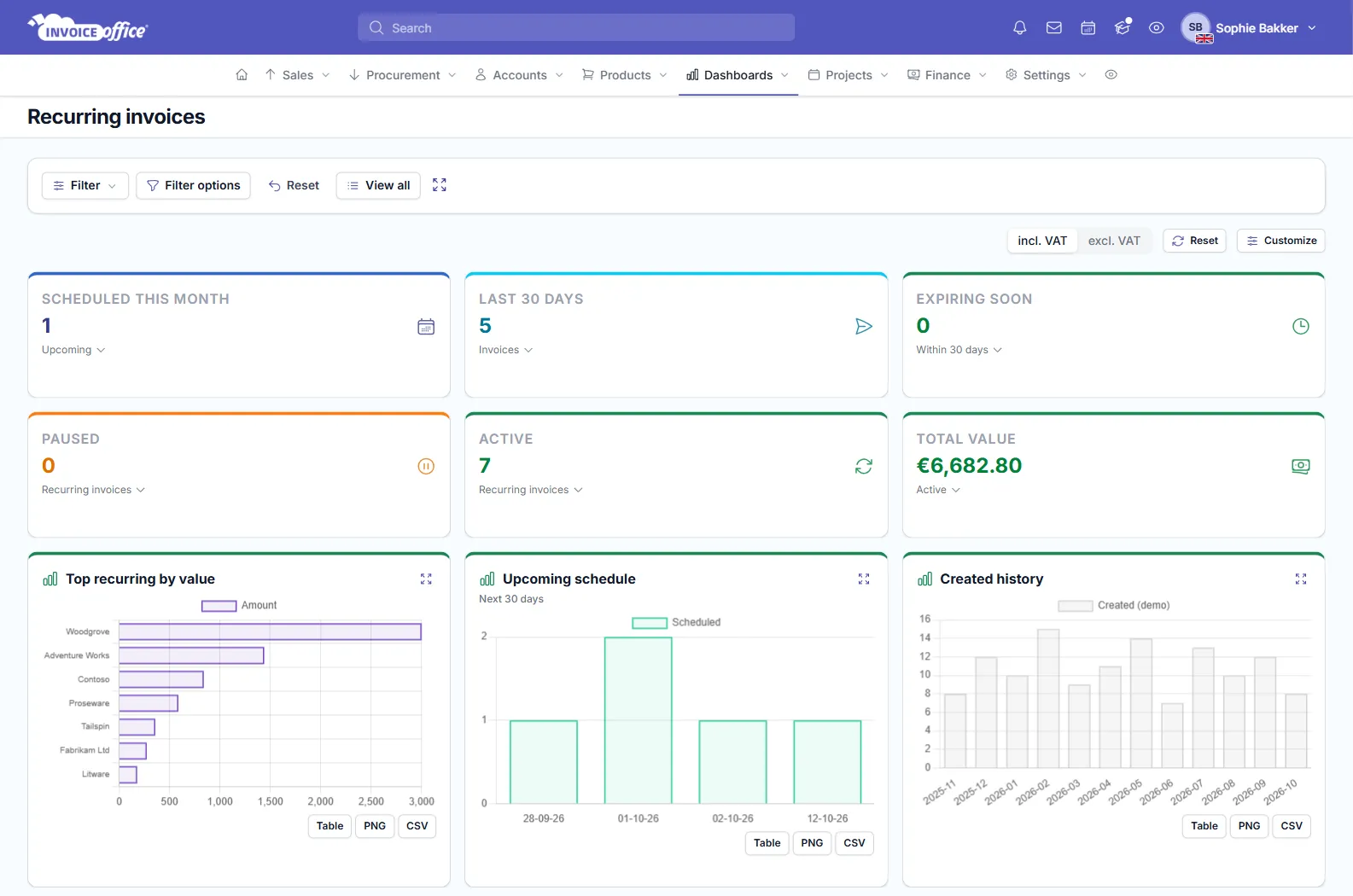Screen dimensions: 1353x896
Task: Select incl. VAT option
Action: (x=1042, y=241)
